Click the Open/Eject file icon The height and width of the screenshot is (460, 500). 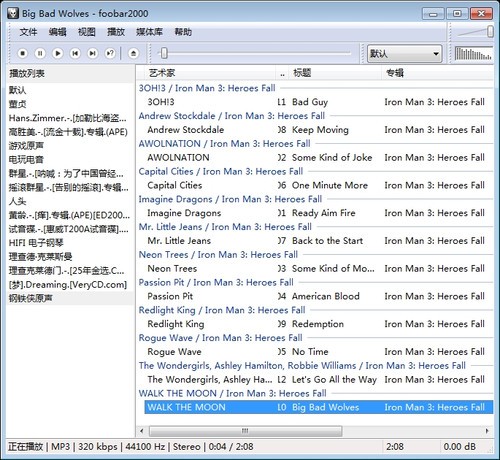coord(133,53)
